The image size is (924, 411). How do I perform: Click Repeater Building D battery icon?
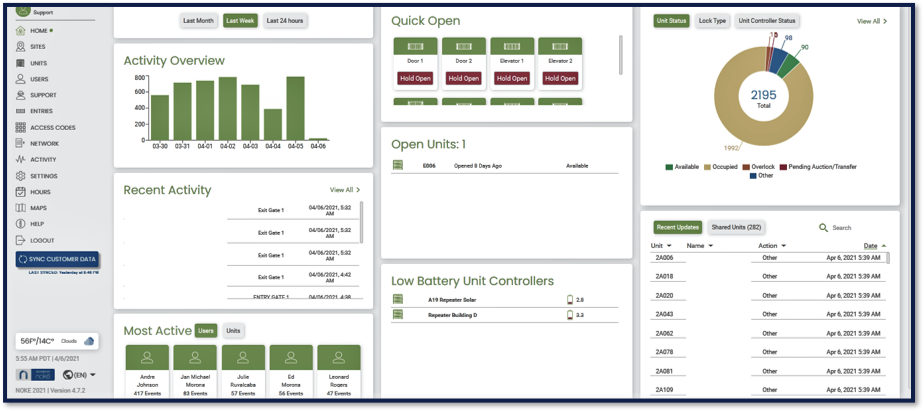pos(570,315)
